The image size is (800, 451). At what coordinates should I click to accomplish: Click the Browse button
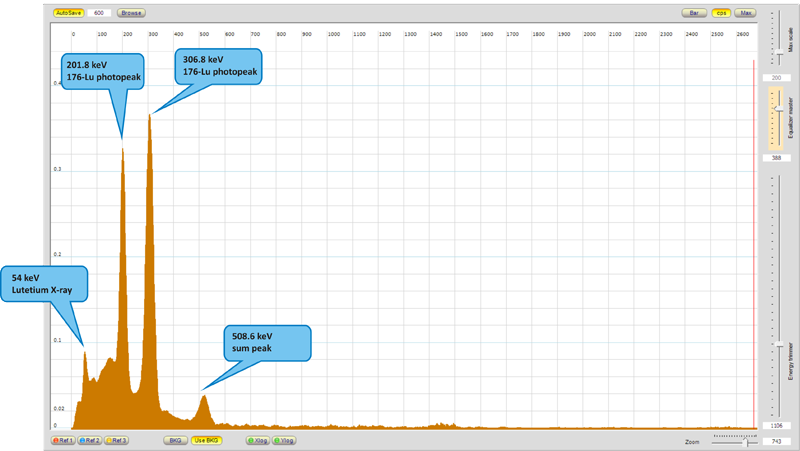pos(131,13)
